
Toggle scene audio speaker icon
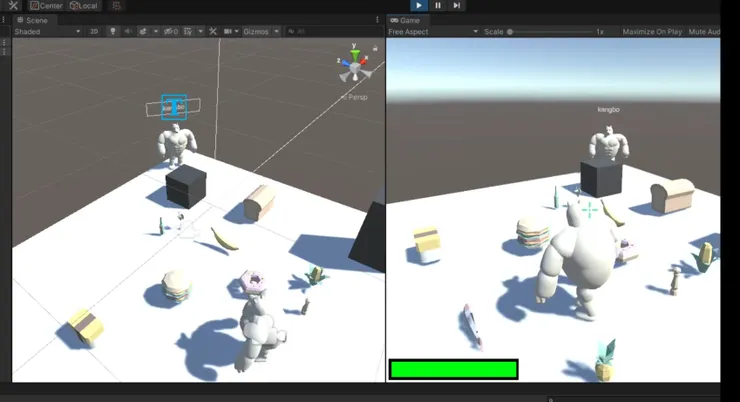(x=128, y=31)
